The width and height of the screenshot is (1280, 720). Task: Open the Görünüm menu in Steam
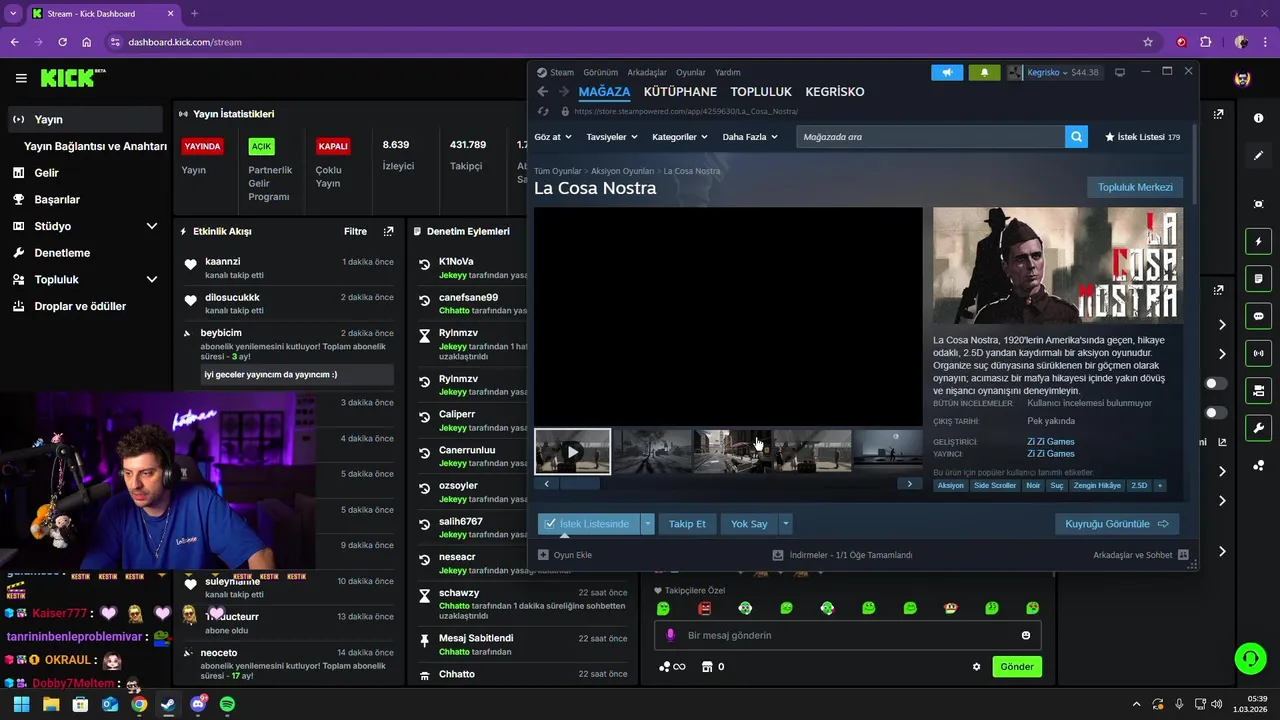point(600,72)
